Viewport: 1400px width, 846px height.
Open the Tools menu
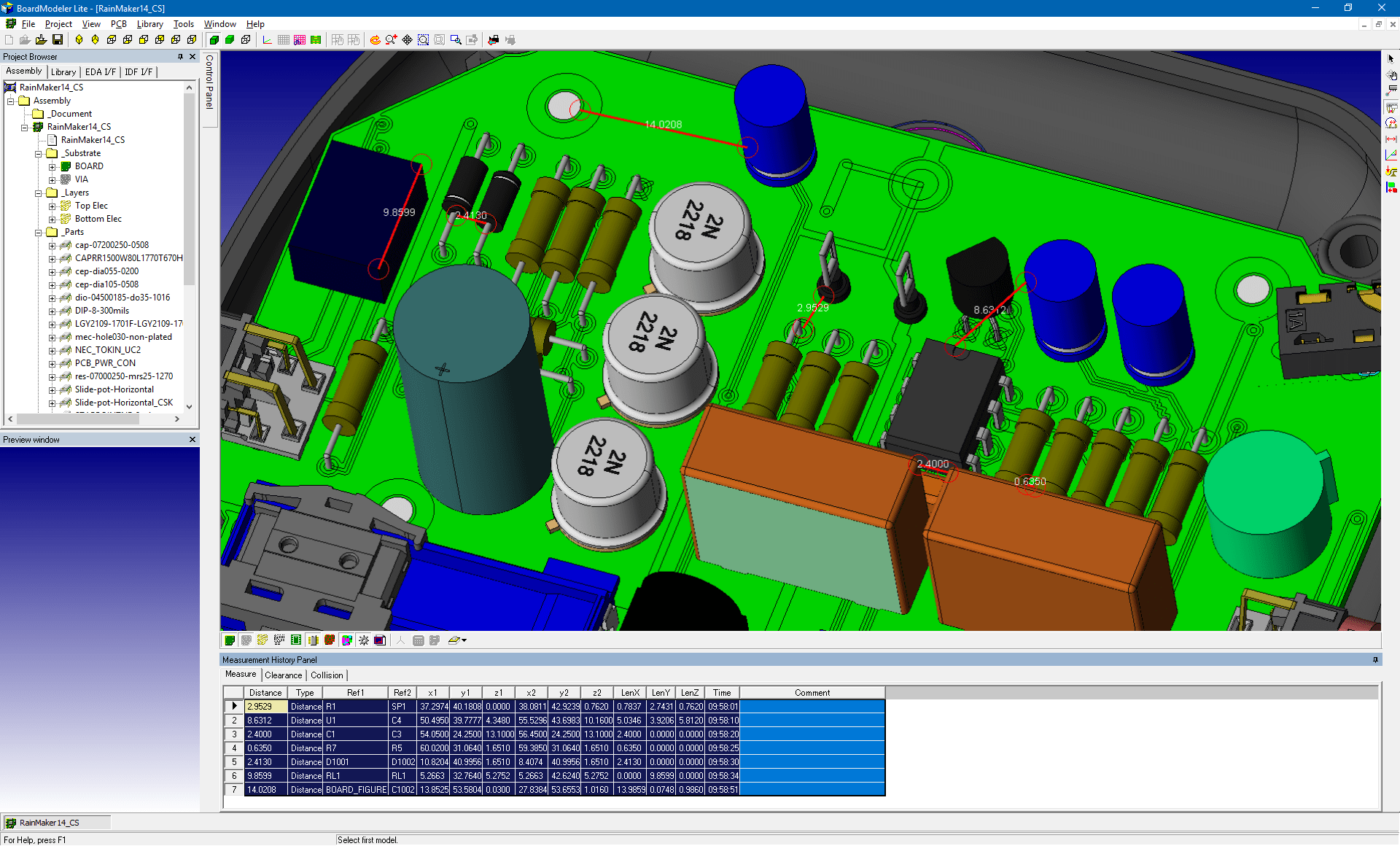coord(183,24)
